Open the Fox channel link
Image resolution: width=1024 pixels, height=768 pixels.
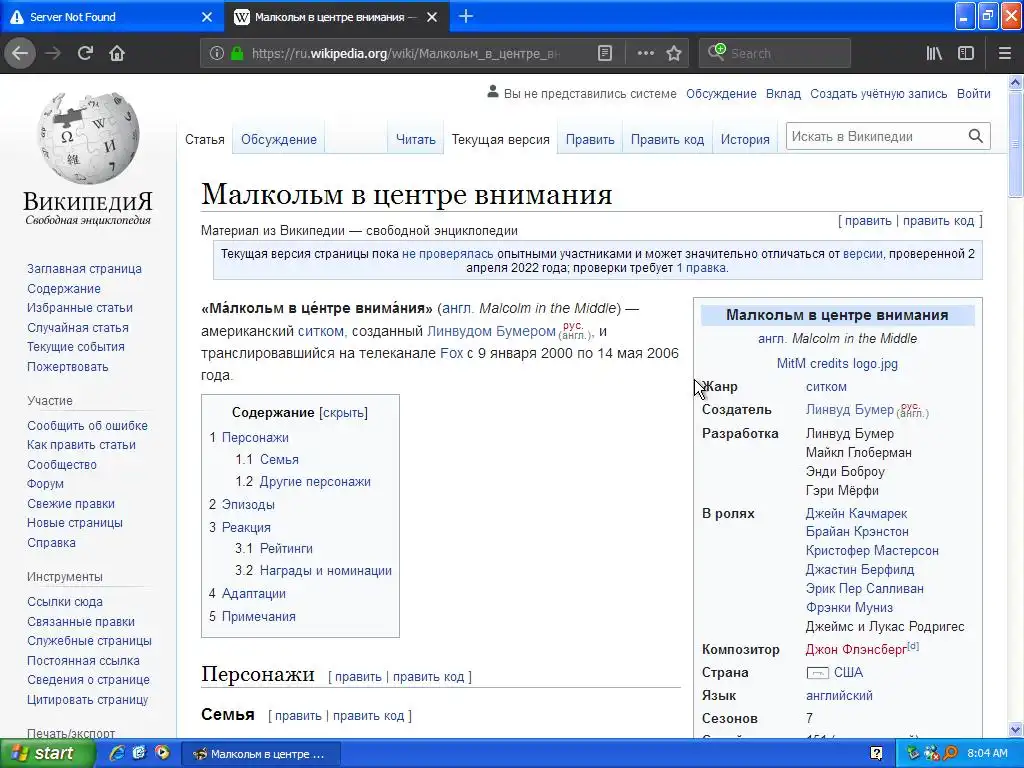pos(451,353)
